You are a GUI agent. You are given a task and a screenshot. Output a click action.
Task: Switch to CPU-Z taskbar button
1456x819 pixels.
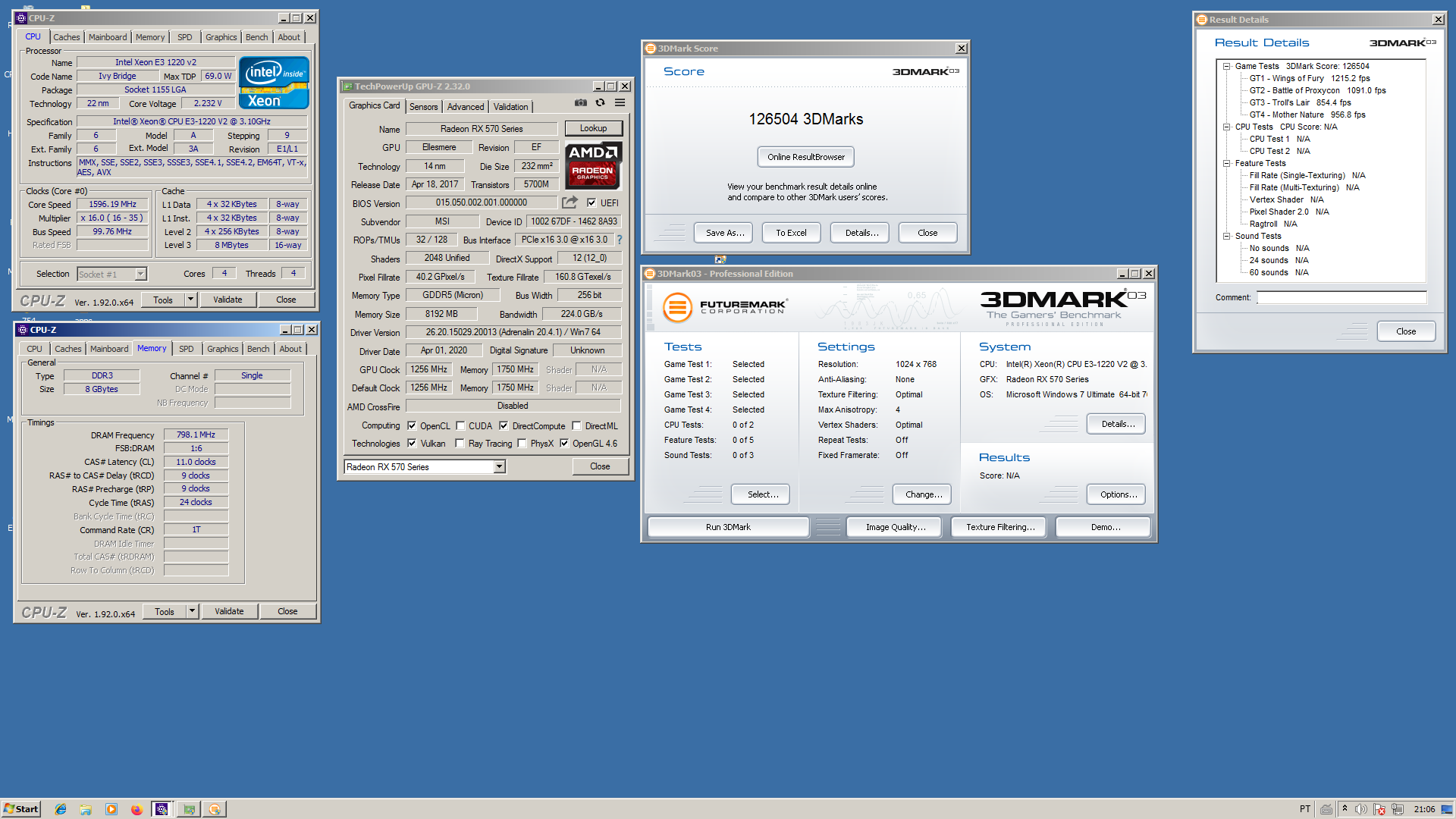[162, 809]
